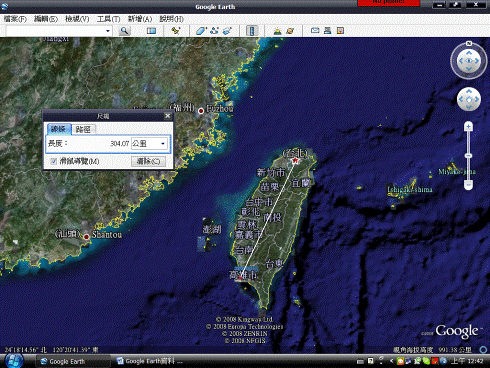Switch to the 線條 tab in ruler dialog
This screenshot has height=368, width=490.
point(59,129)
